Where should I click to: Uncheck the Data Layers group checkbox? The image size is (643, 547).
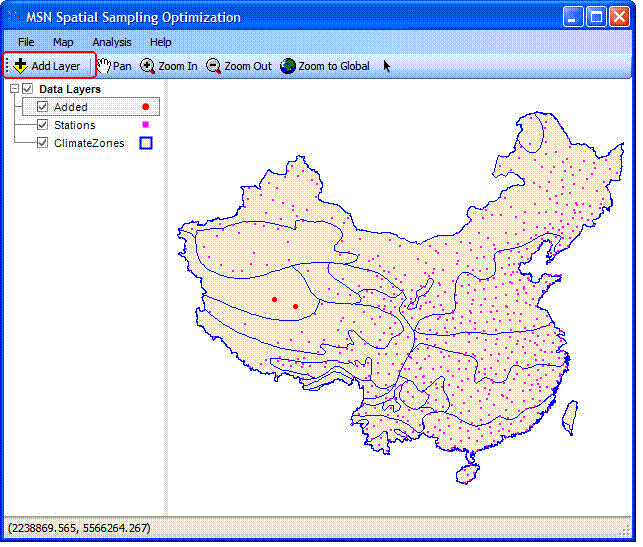point(27,89)
